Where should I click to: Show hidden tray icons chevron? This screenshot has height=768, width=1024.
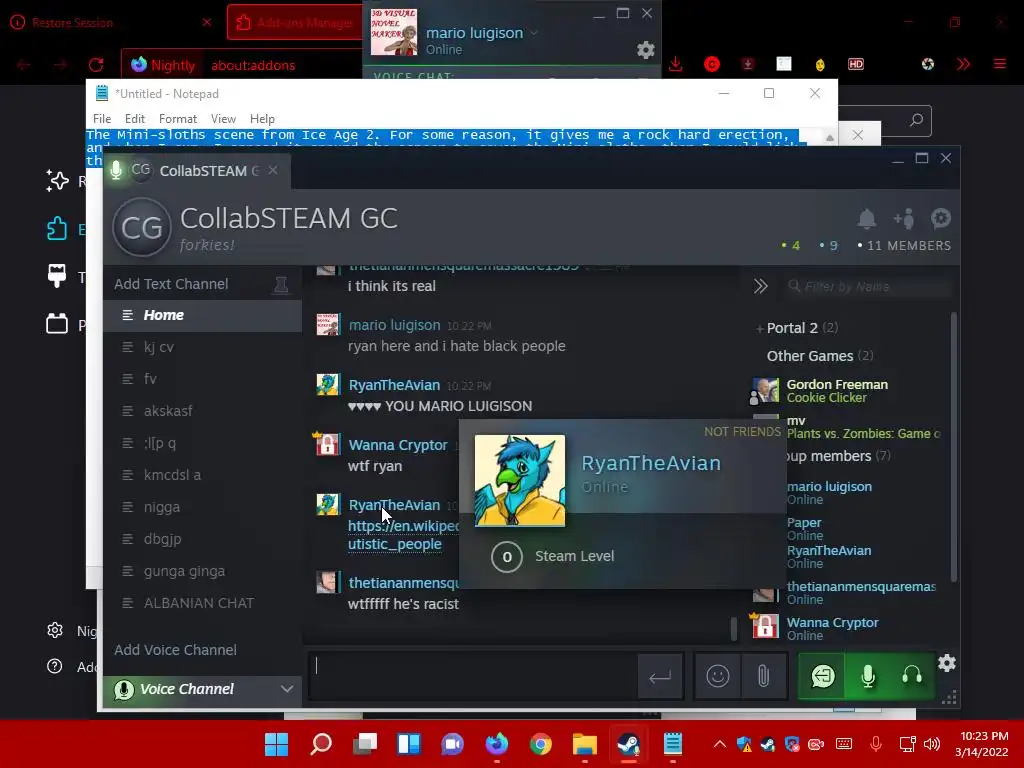click(719, 744)
